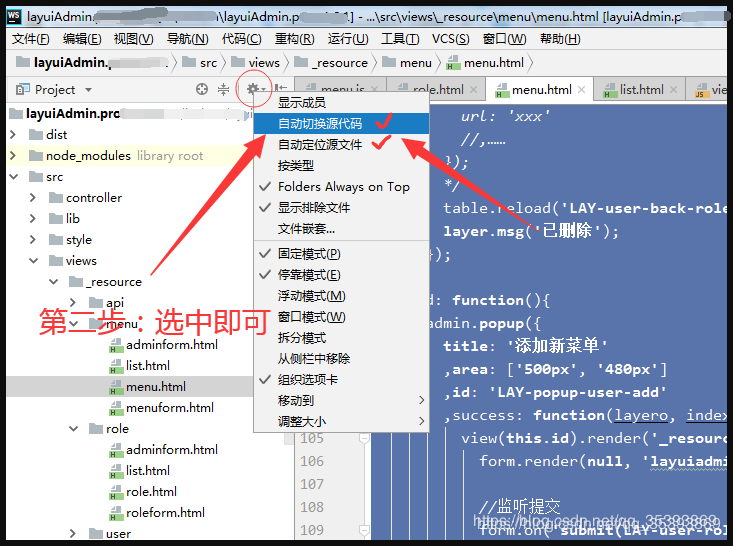Image resolution: width=733 pixels, height=546 pixels.
Task: Collapse the _resource folder arrow
Action: (x=54, y=282)
